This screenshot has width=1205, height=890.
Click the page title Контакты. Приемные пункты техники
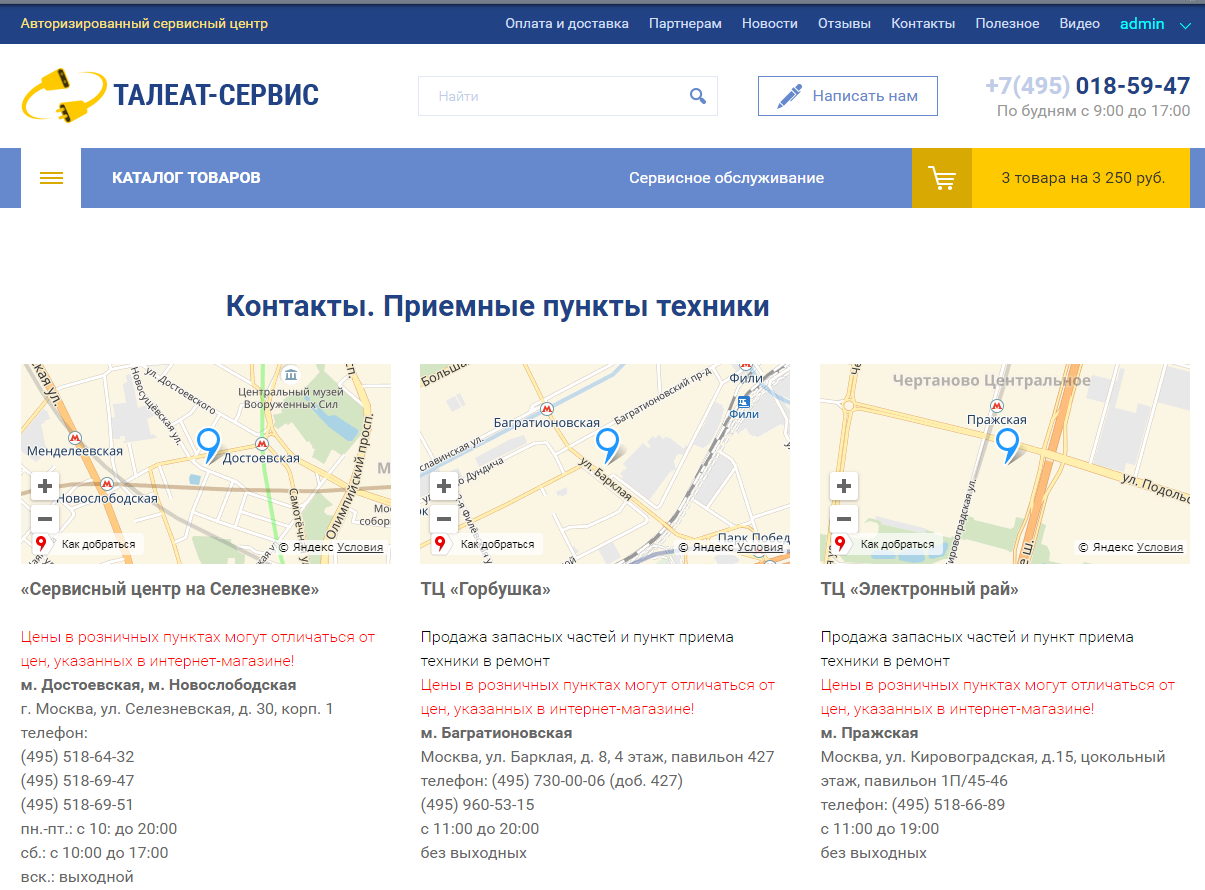pos(497,306)
